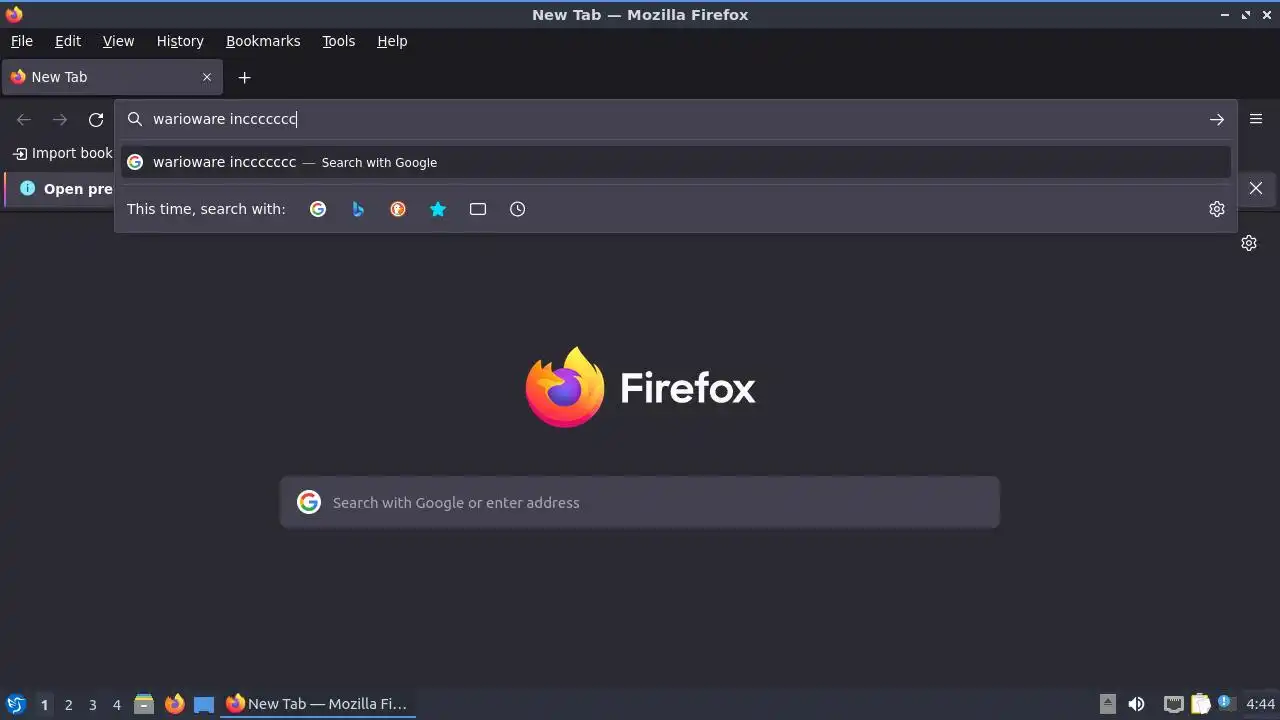The image size is (1280, 720).
Task: Open the File menu
Action: (x=22, y=41)
